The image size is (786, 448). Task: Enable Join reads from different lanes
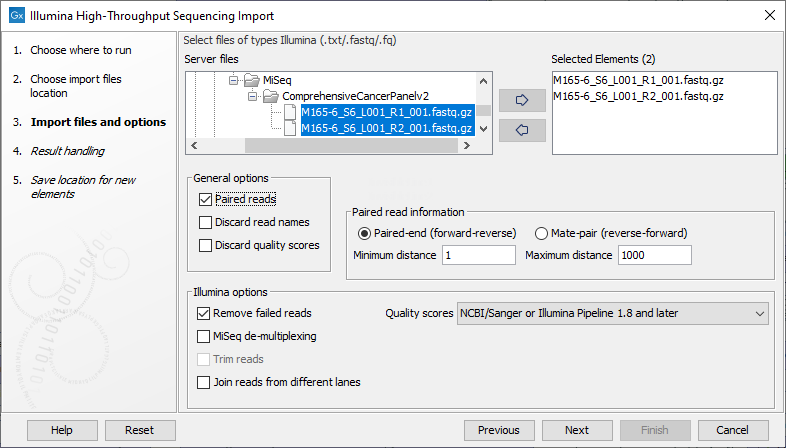(x=203, y=382)
